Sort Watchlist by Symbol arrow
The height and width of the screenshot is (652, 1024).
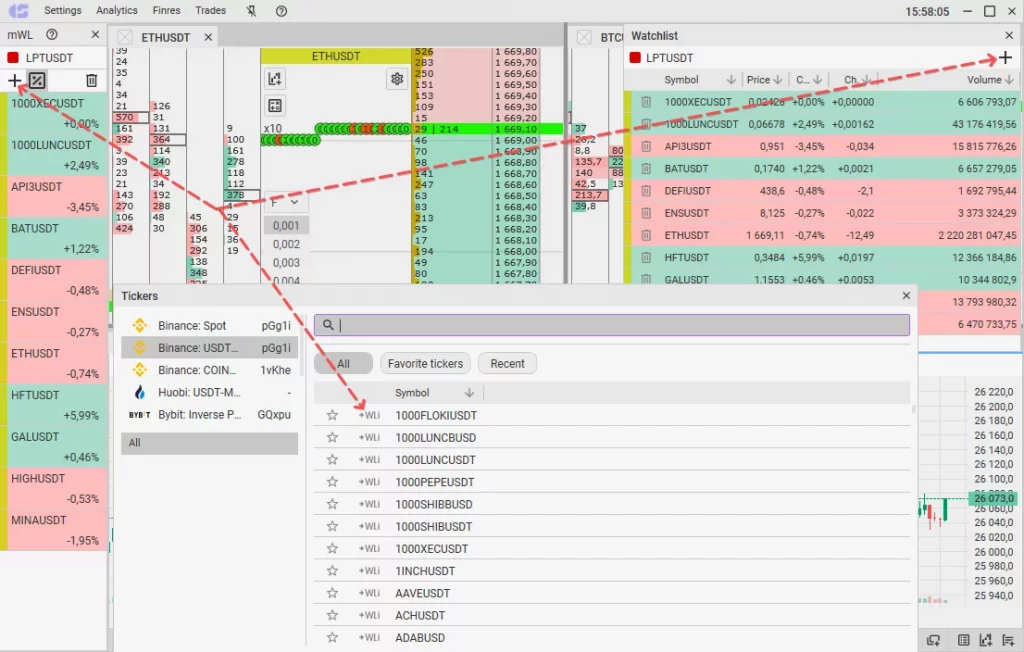(731, 80)
